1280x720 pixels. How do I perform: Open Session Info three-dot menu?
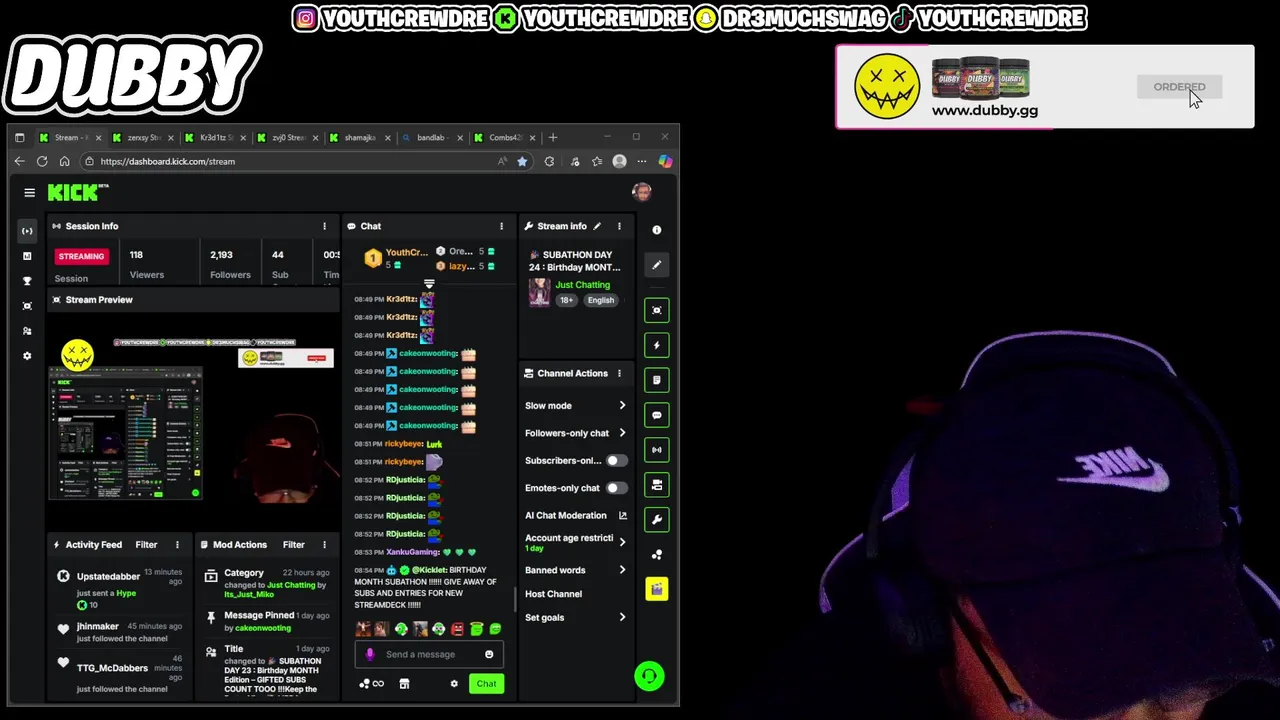pyautogui.click(x=324, y=226)
